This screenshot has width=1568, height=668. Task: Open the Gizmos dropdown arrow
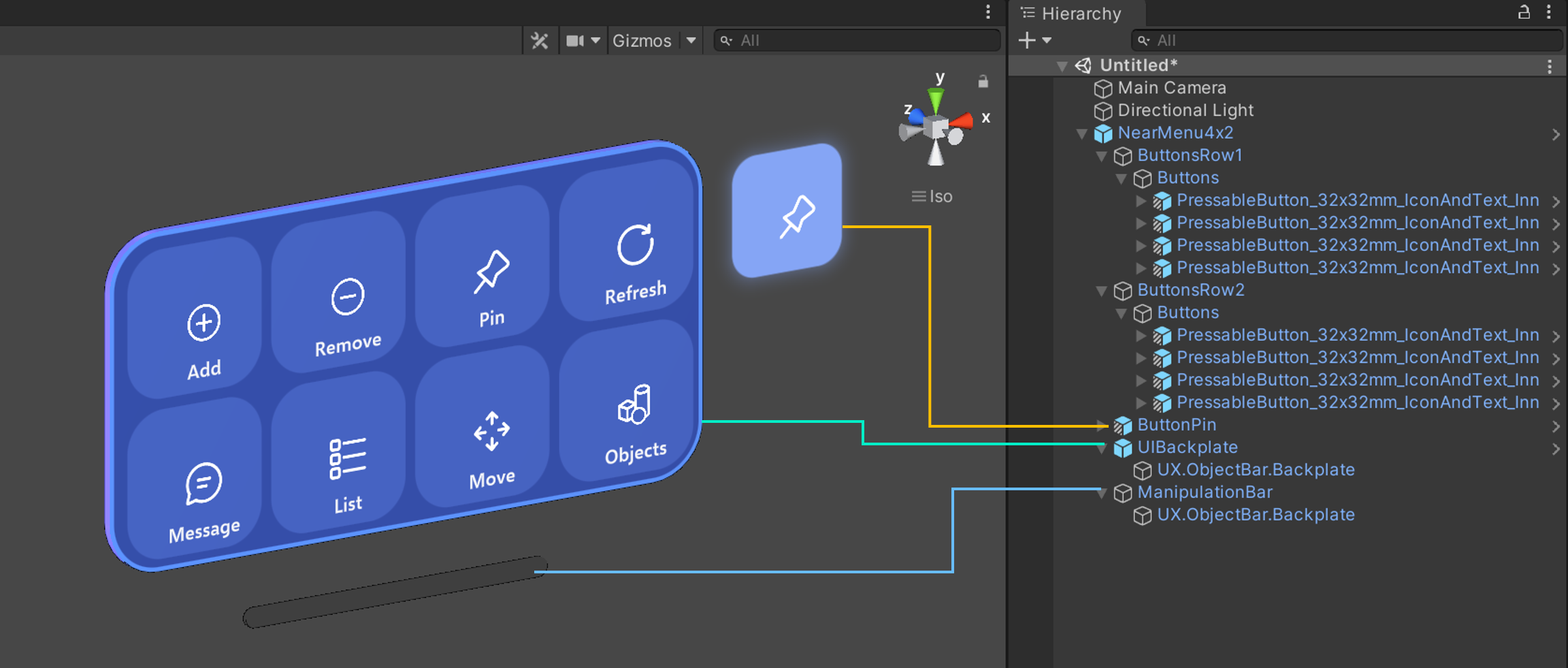pos(691,41)
